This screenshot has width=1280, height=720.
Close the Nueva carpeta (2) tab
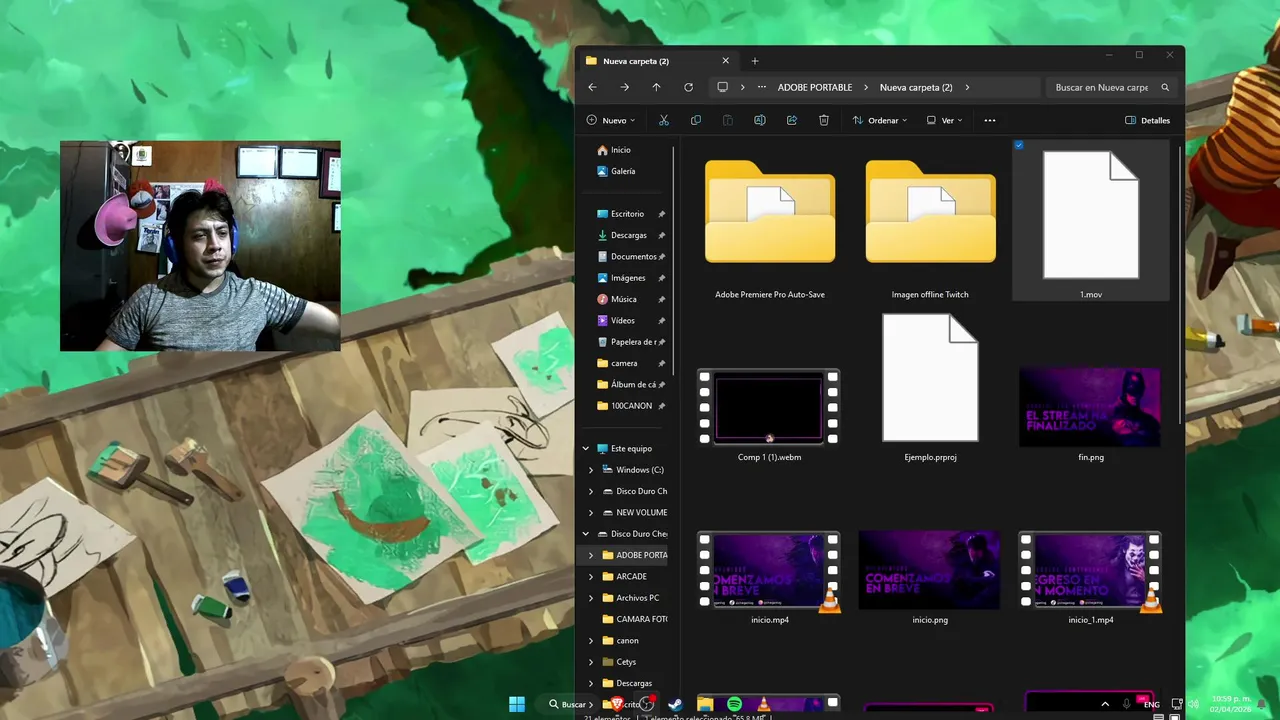[726, 61]
